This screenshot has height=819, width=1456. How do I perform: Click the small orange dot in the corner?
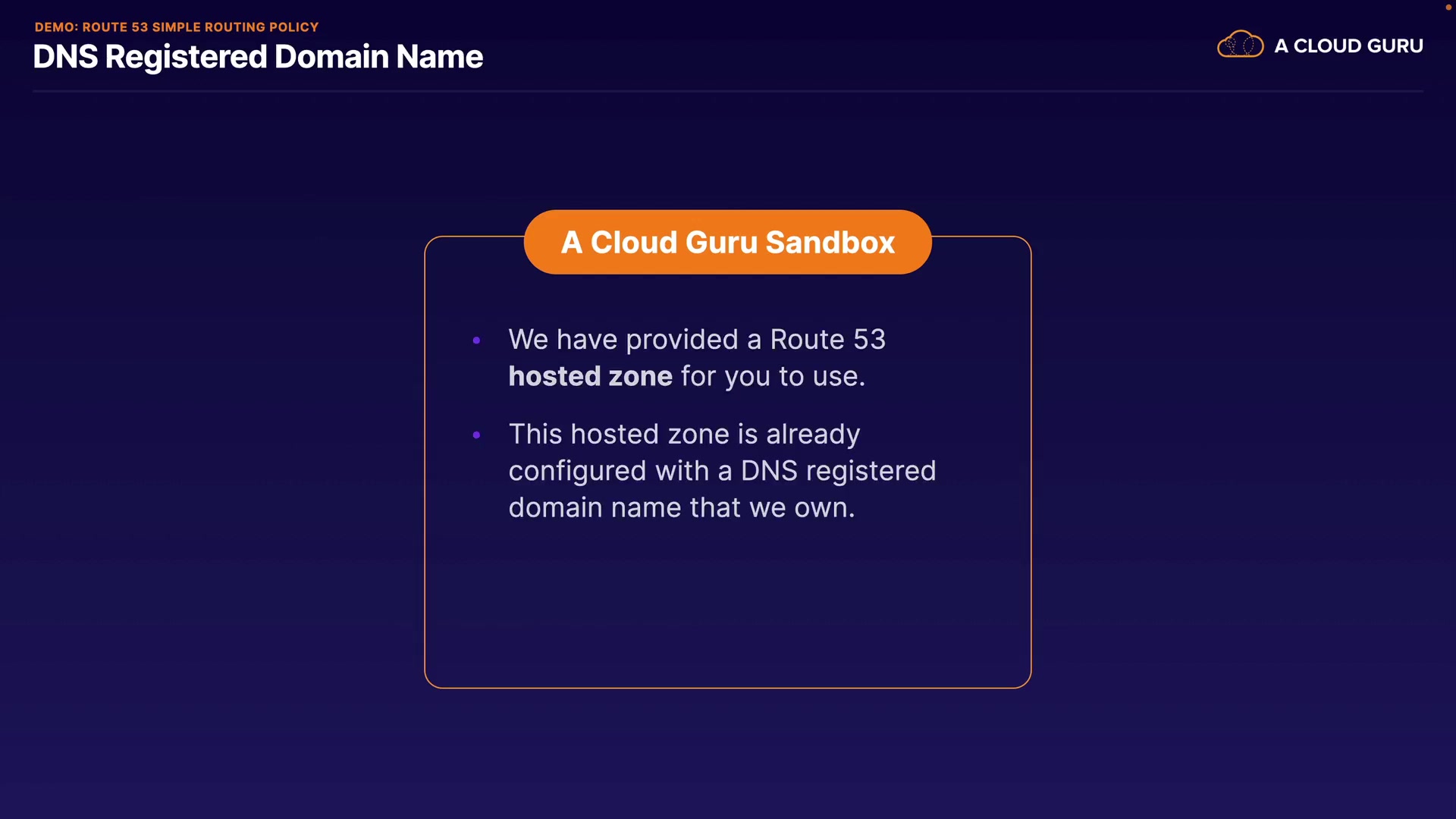(1448, 7)
